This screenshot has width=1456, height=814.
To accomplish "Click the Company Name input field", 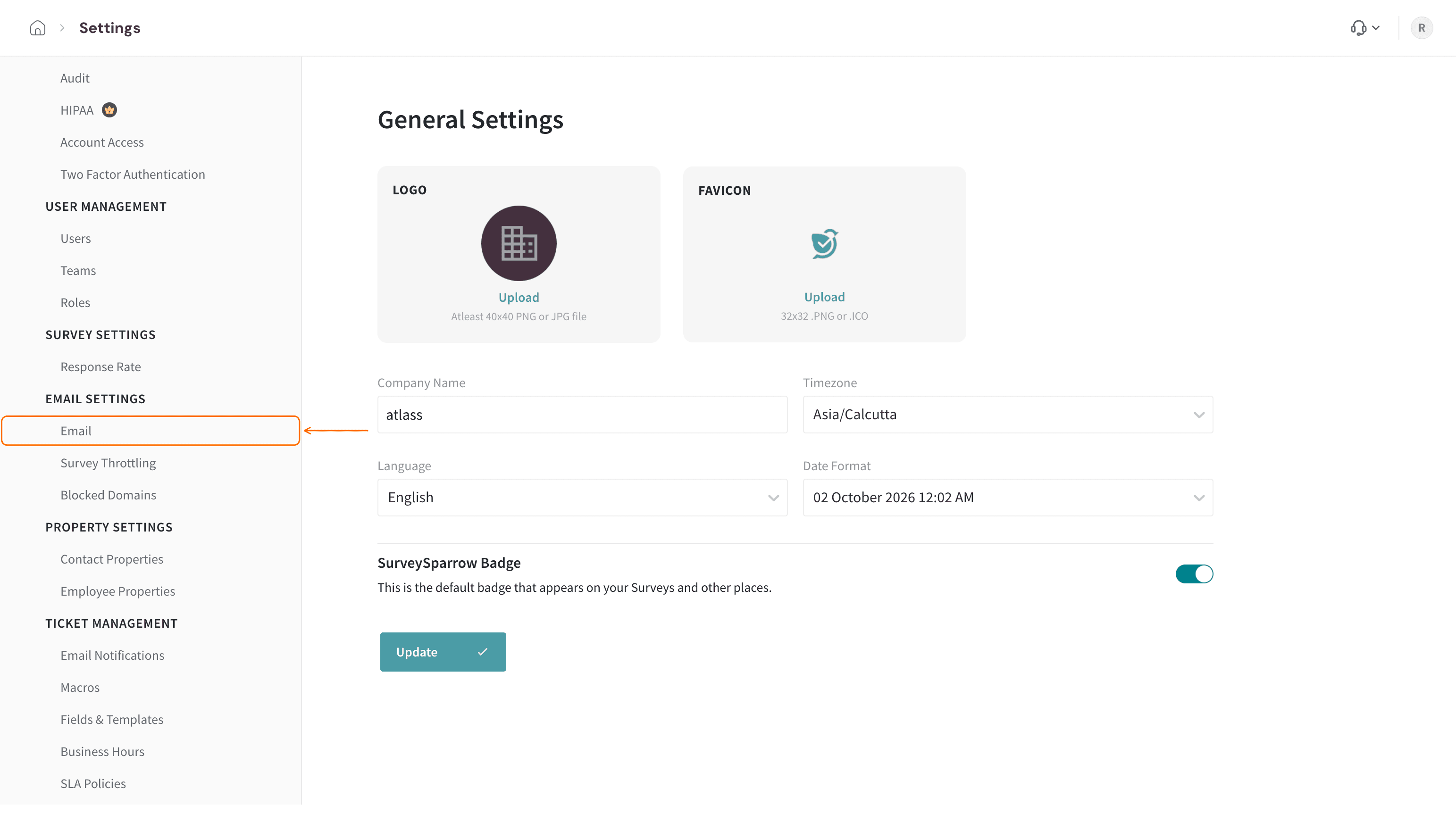I will click(x=582, y=414).
